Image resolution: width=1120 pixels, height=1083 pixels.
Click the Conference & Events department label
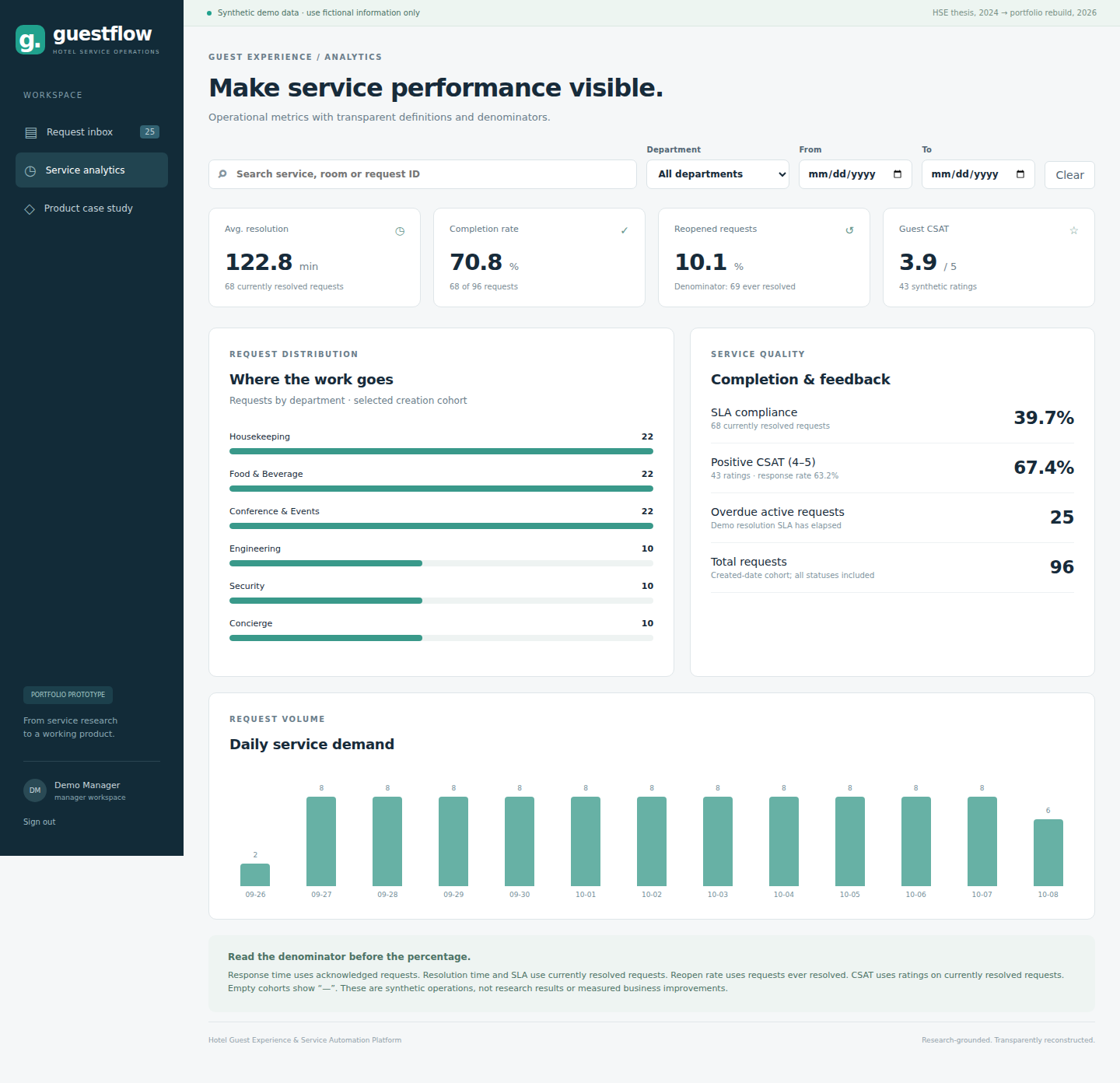pyautogui.click(x=275, y=511)
